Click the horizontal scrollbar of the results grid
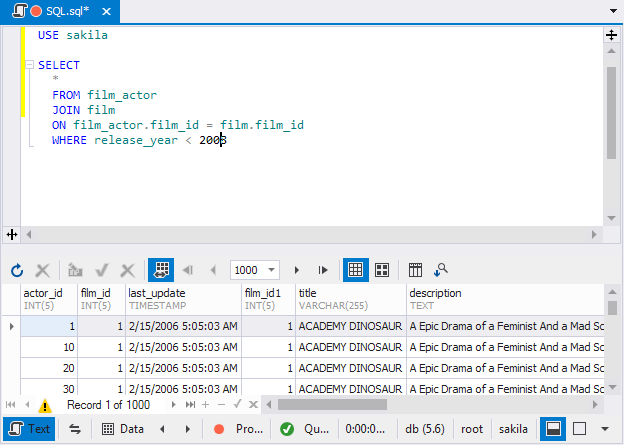Viewport: 624px width, 445px height. pyautogui.click(x=432, y=405)
